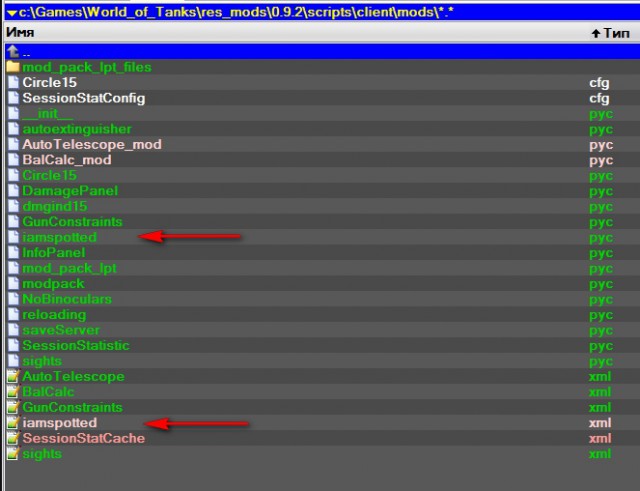Select the DamagePanel file name
Image resolution: width=640 pixels, height=491 pixels.
pos(70,191)
